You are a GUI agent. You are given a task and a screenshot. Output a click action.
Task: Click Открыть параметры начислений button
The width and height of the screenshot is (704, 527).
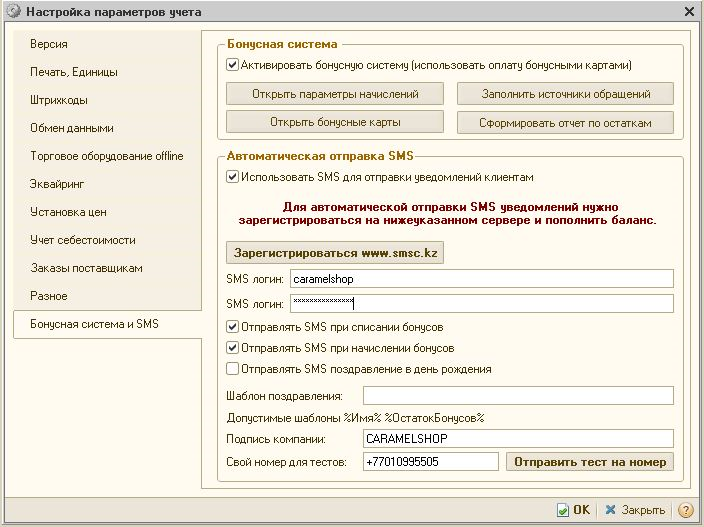(x=335, y=94)
